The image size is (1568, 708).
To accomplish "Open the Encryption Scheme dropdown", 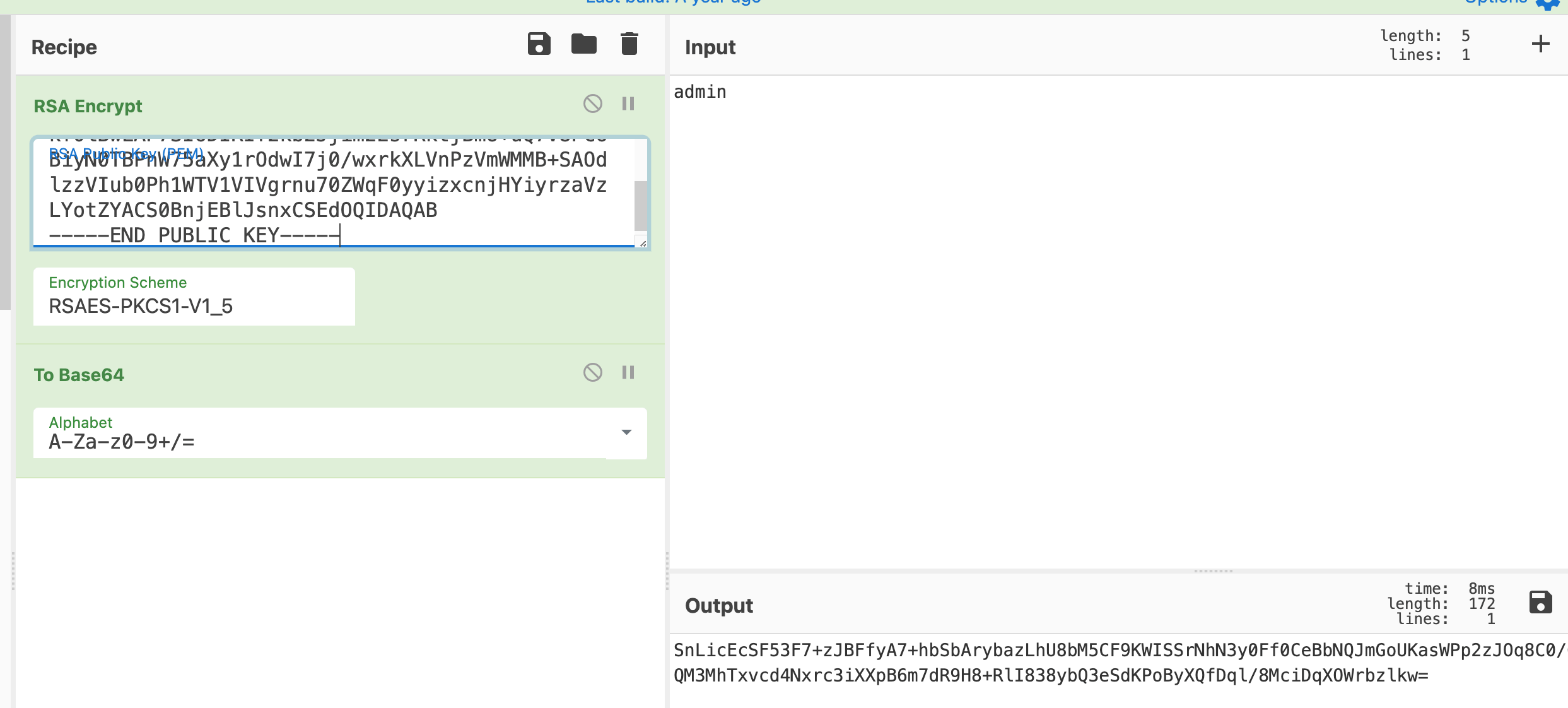I will (x=194, y=297).
